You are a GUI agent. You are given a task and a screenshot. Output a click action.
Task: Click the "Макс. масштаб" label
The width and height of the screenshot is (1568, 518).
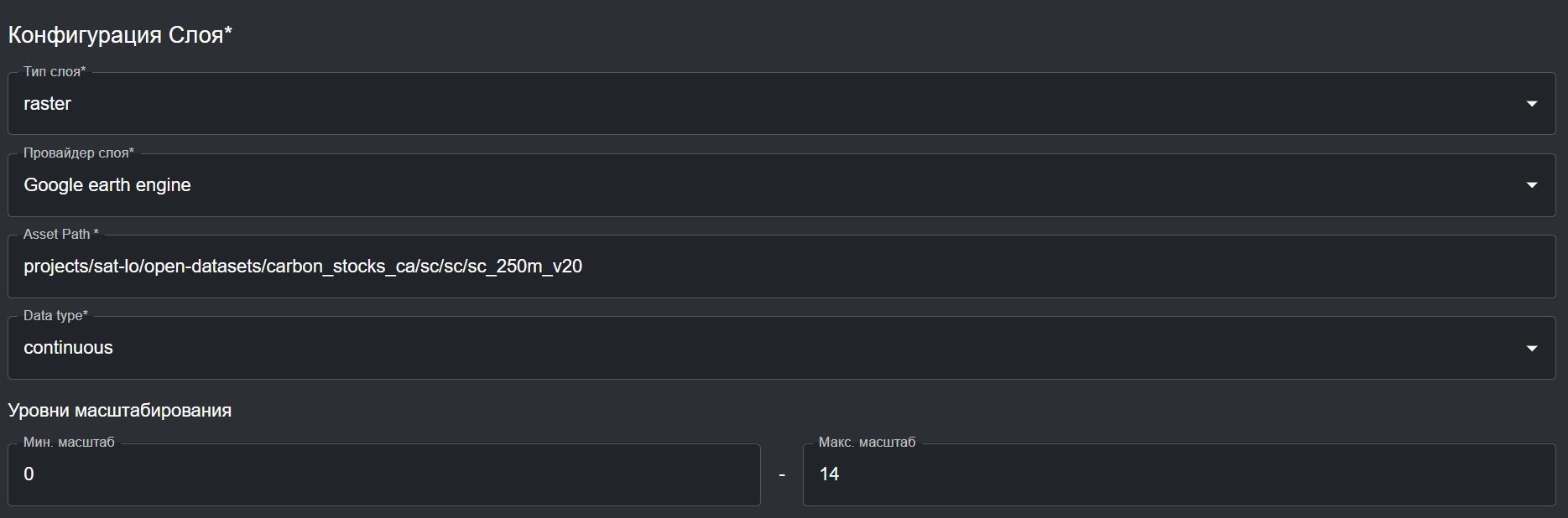[867, 443]
